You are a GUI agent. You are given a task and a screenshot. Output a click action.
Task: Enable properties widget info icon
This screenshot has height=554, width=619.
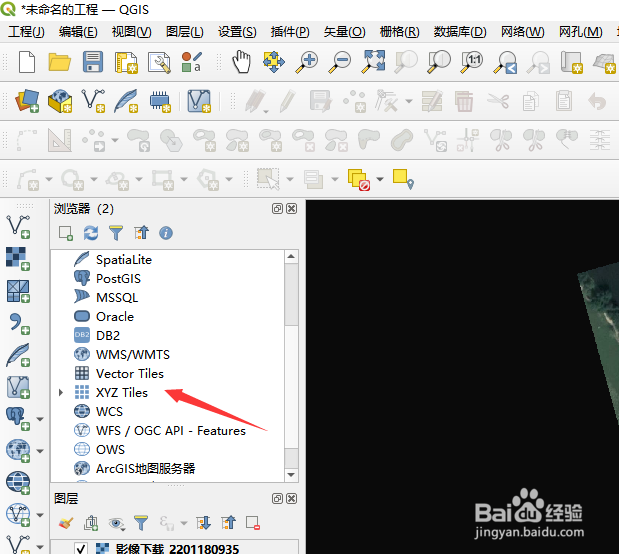pos(166,233)
